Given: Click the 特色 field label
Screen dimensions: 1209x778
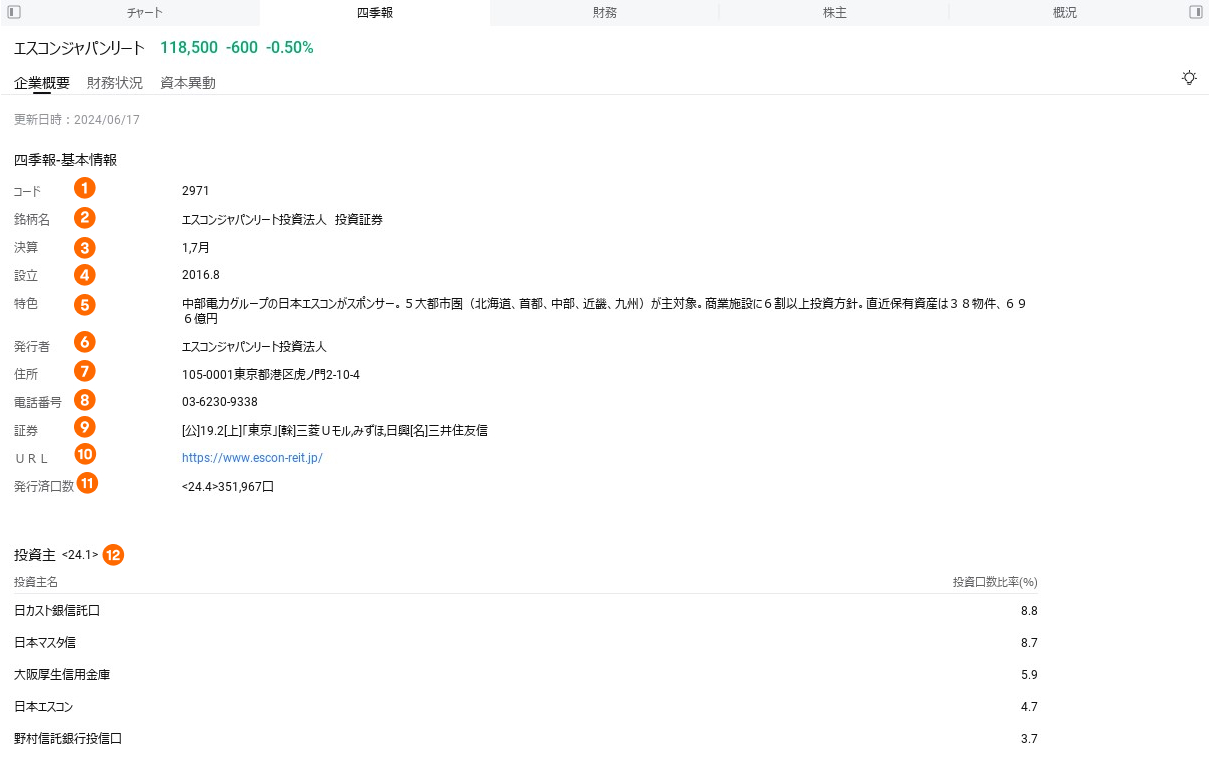Looking at the screenshot, I should point(26,303).
